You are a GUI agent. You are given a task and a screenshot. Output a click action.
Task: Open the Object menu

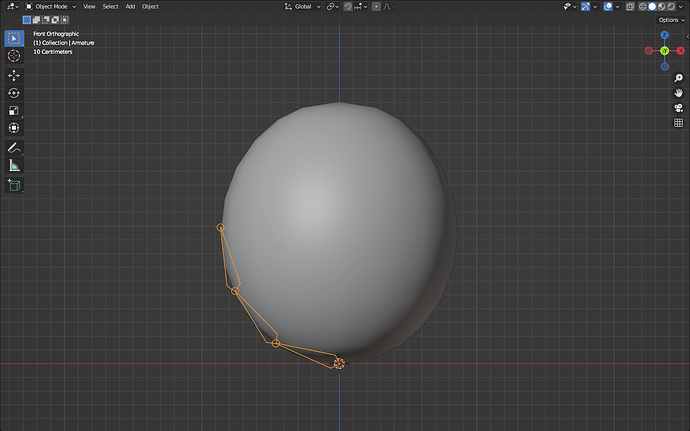coord(150,7)
